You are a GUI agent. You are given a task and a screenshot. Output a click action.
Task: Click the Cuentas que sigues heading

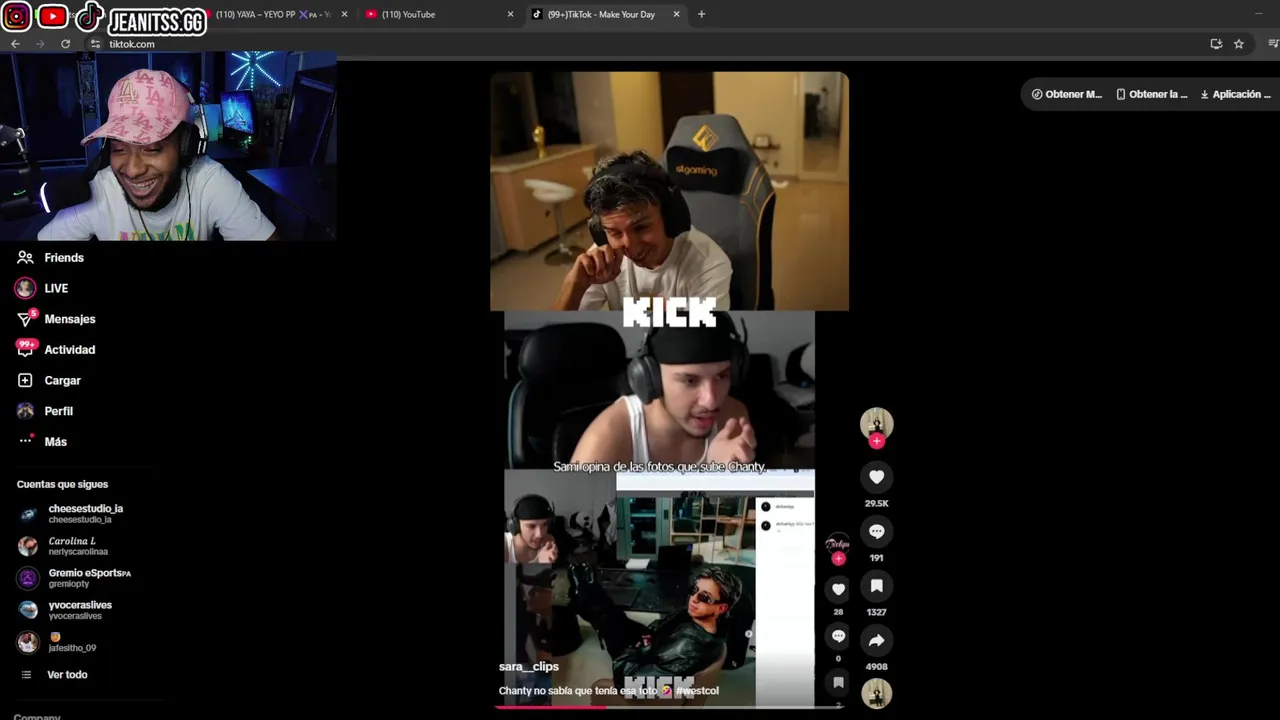[62, 484]
